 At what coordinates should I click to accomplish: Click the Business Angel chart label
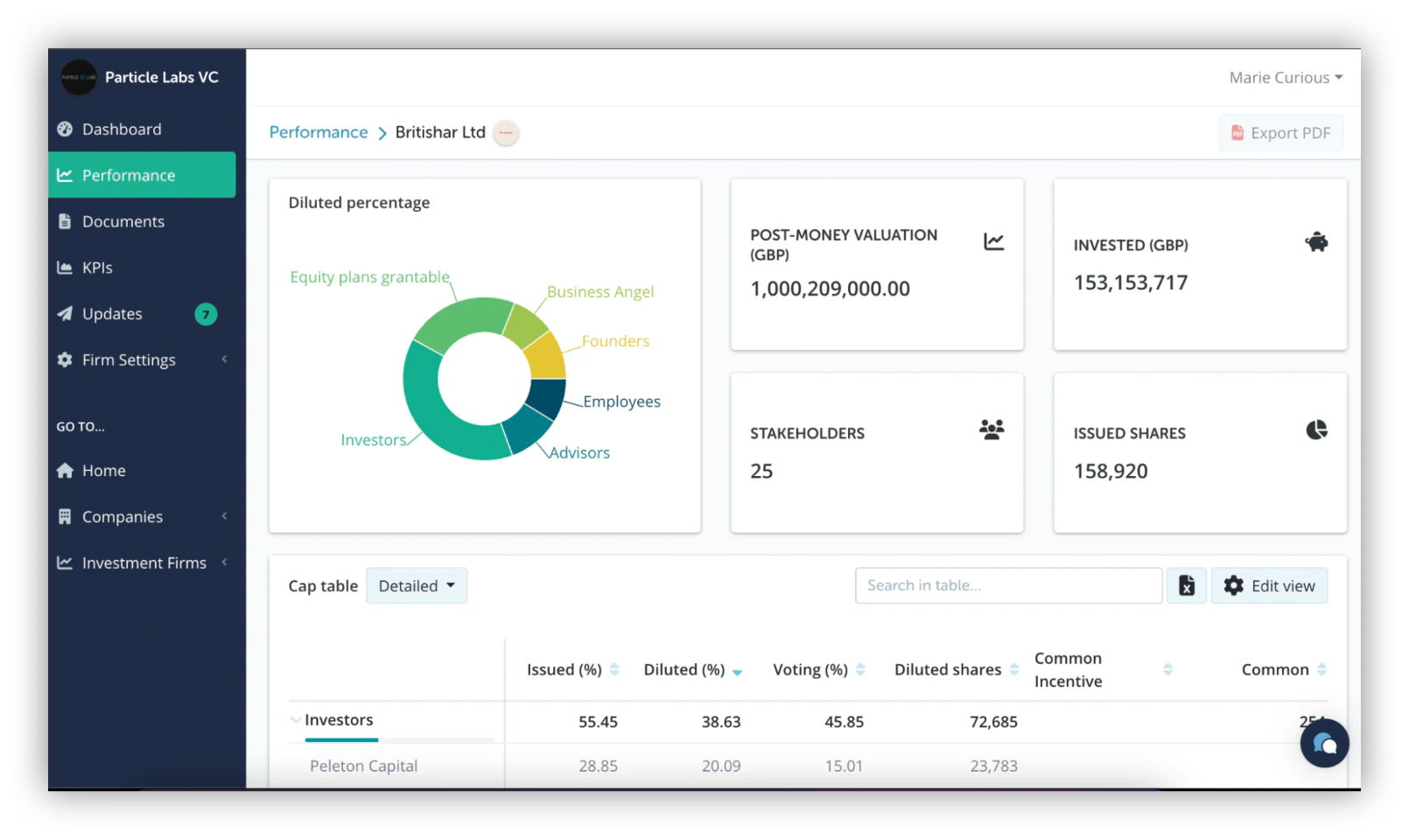(600, 292)
